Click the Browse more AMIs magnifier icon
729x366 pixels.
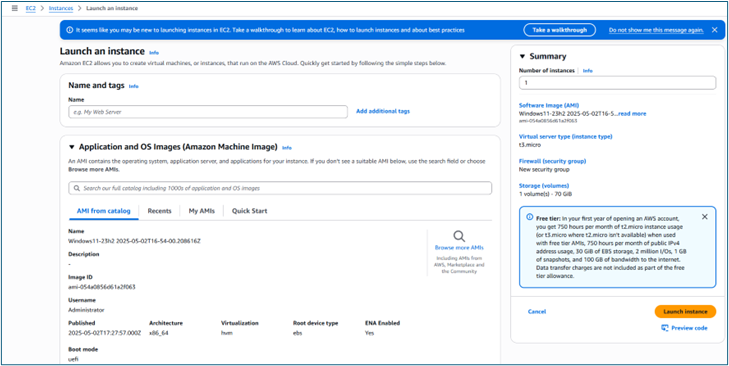pos(459,236)
